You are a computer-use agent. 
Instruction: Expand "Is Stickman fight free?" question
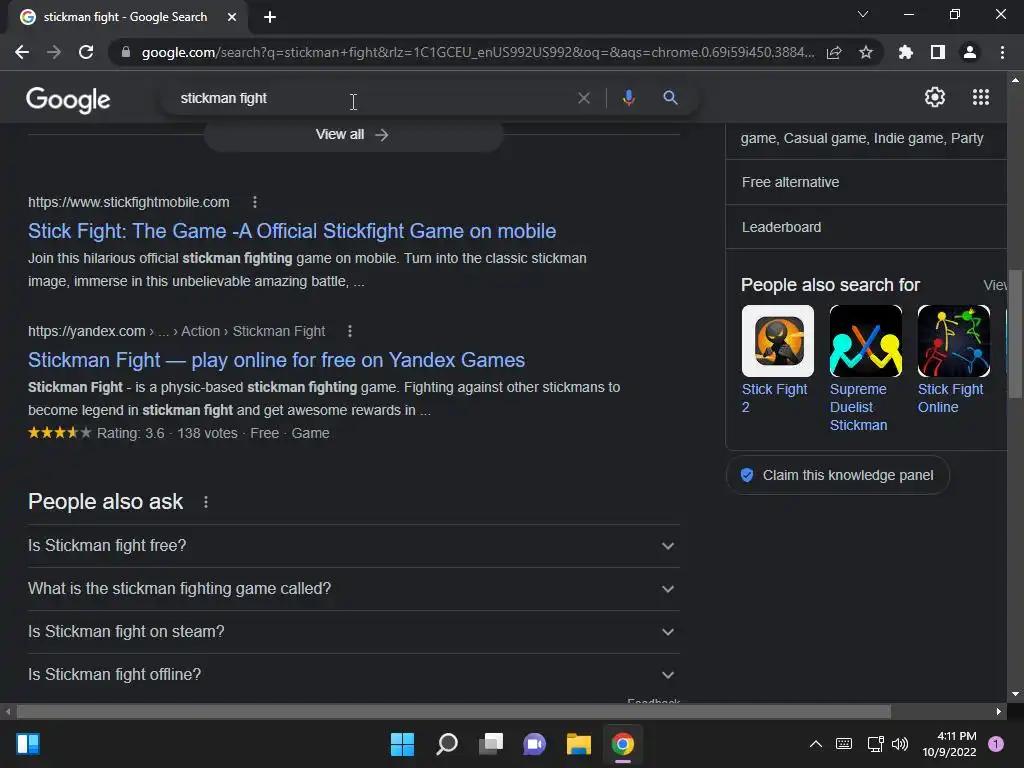[x=353, y=546]
